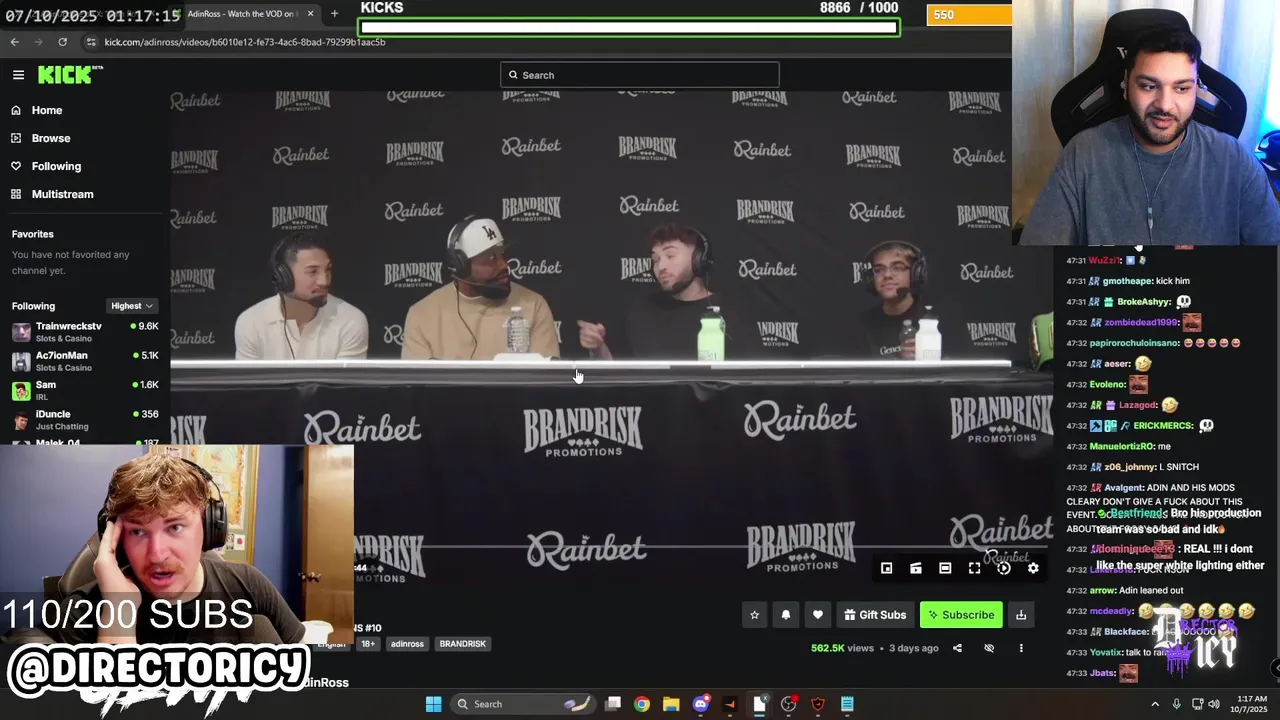Open the Trainwreckstv channel
Viewport: 1280px width, 720px height.
[x=85, y=332]
